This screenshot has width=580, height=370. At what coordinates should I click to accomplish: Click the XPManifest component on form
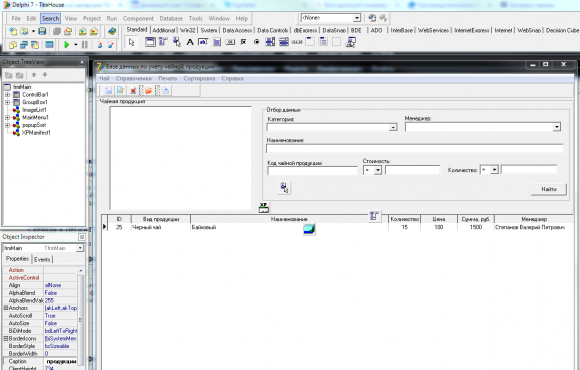pos(264,208)
